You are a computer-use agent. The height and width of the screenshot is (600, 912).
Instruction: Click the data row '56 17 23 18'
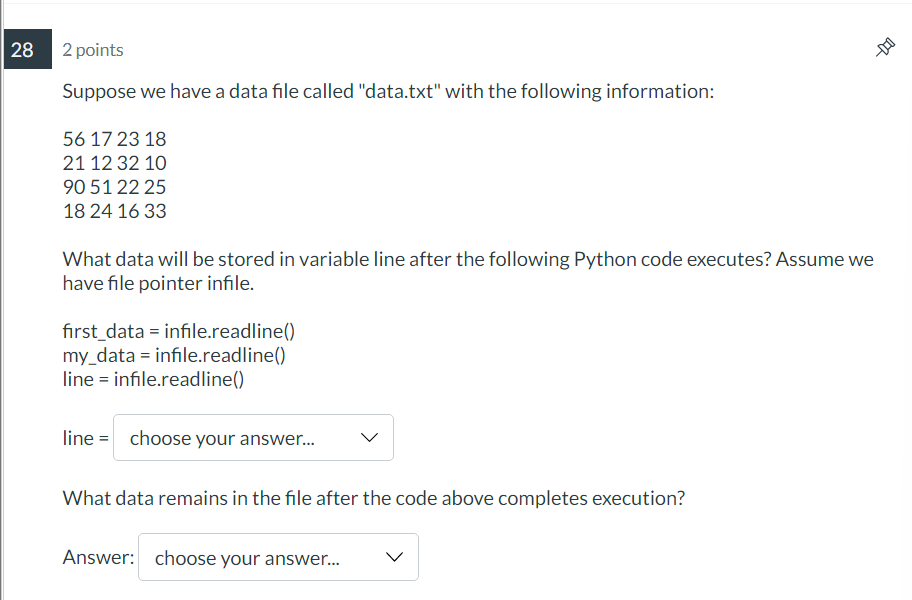tap(115, 139)
